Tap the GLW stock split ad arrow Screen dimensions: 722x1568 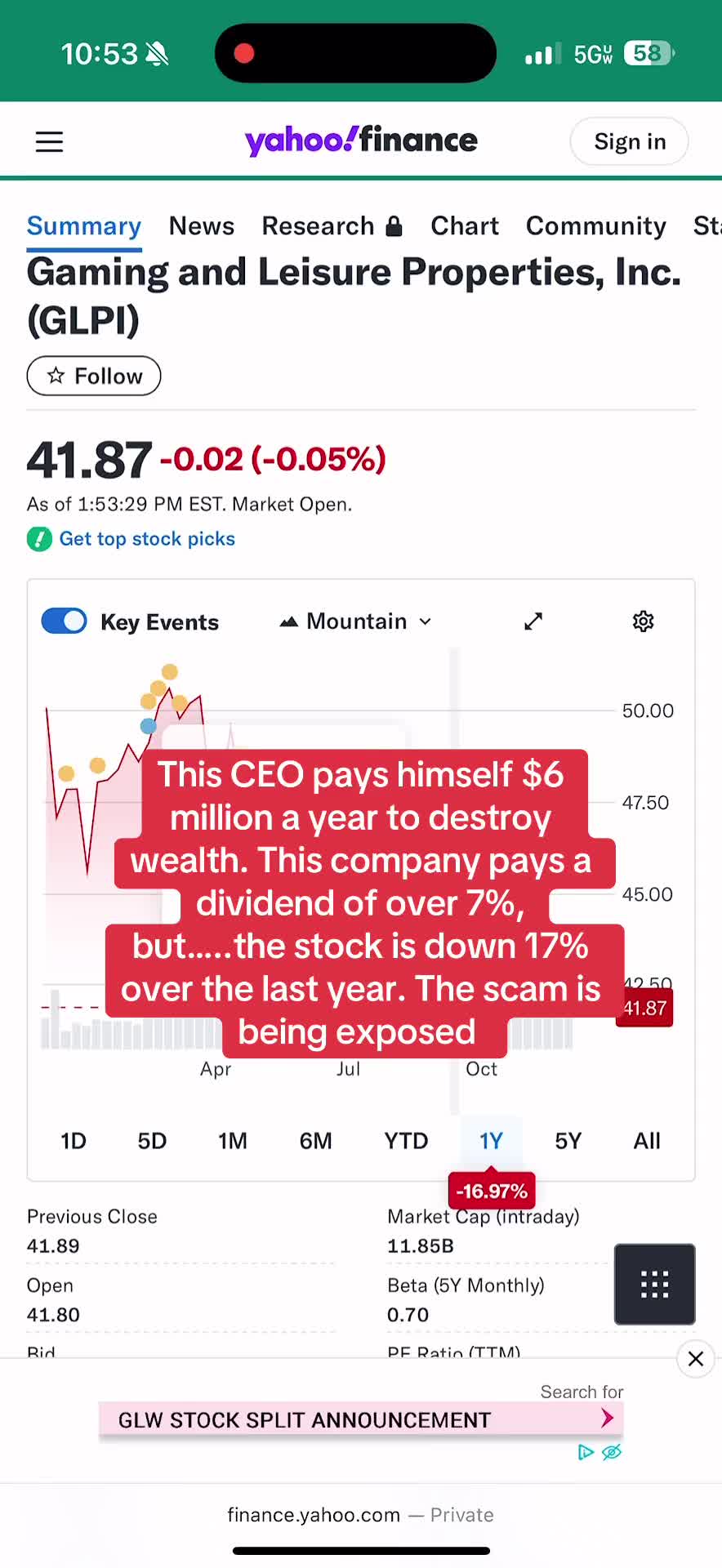pyautogui.click(x=607, y=1419)
